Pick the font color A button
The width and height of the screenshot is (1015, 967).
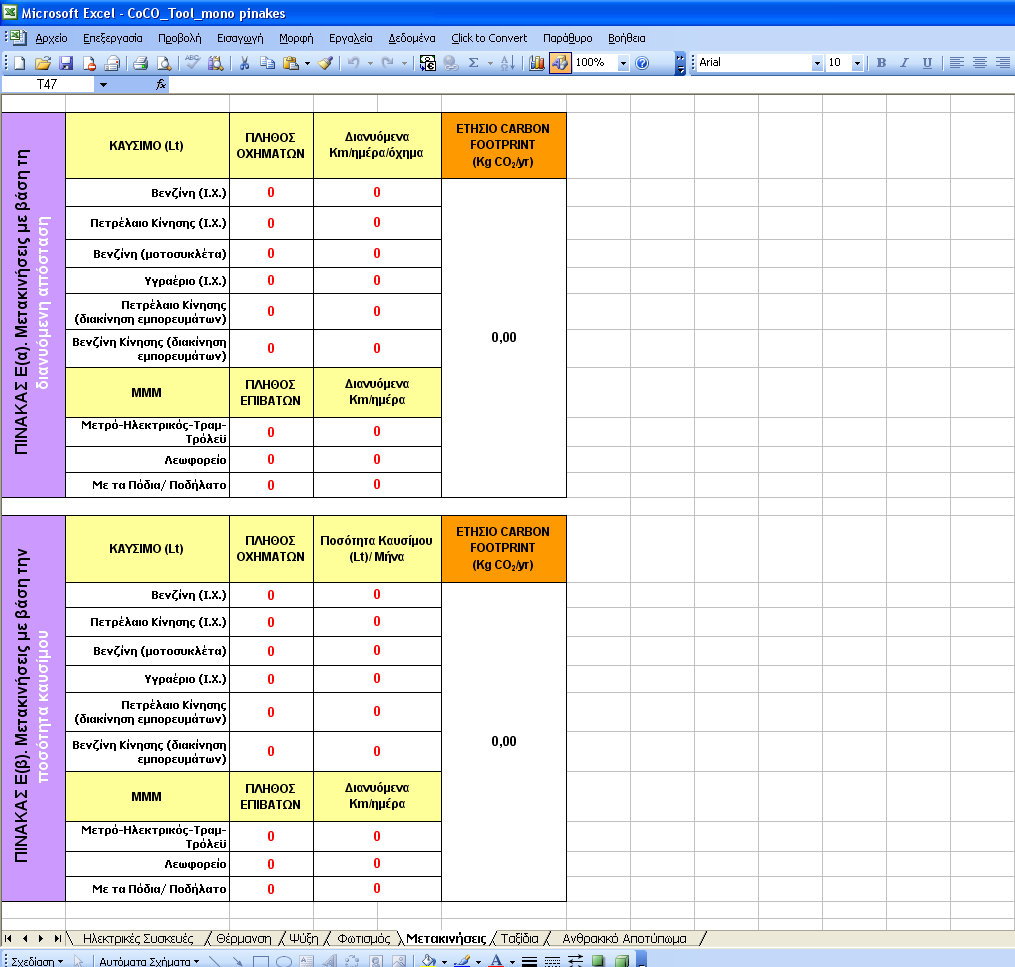[496, 962]
